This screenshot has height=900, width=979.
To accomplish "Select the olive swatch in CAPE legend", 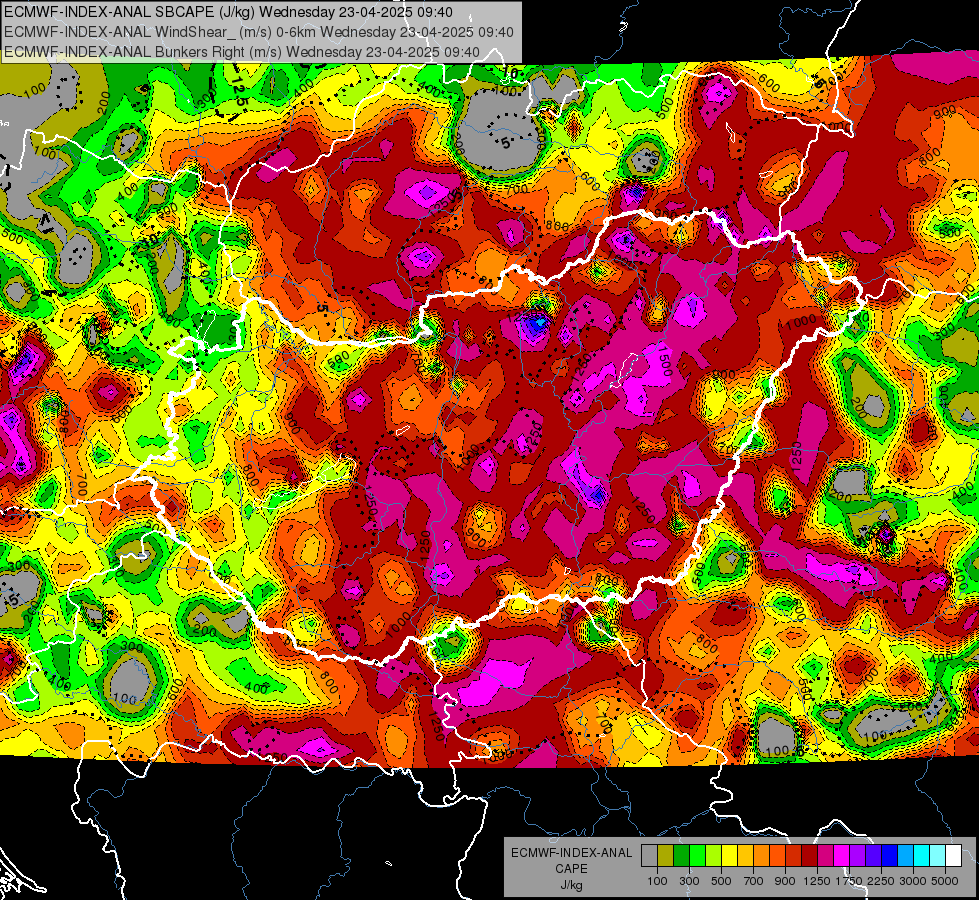I will 666,855.
